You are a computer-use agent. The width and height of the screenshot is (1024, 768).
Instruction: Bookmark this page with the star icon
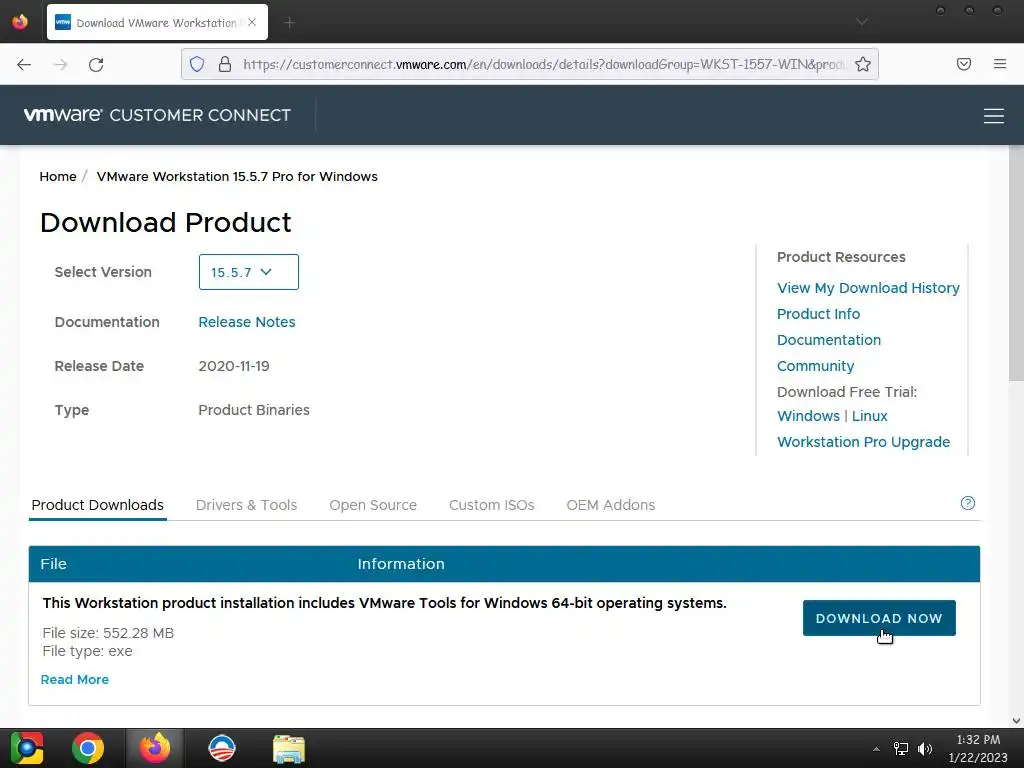click(863, 64)
